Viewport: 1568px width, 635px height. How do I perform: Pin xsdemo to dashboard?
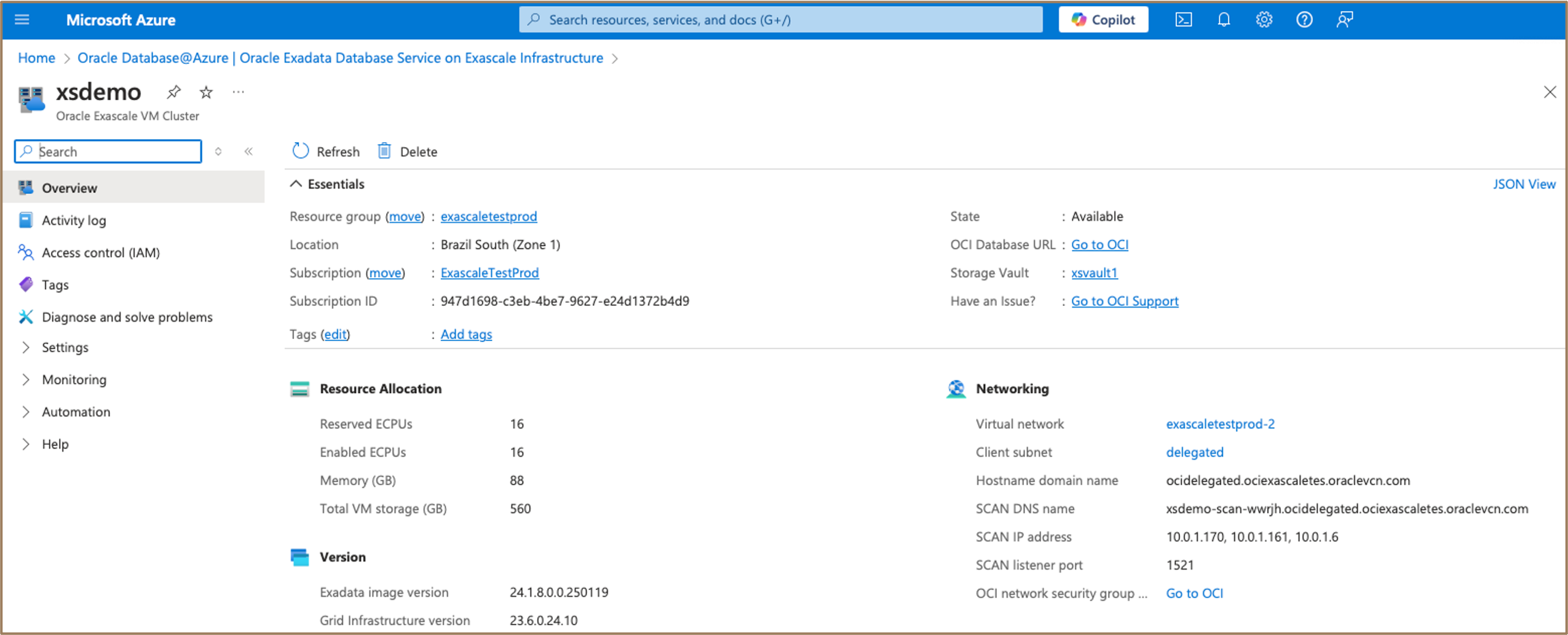coord(173,92)
